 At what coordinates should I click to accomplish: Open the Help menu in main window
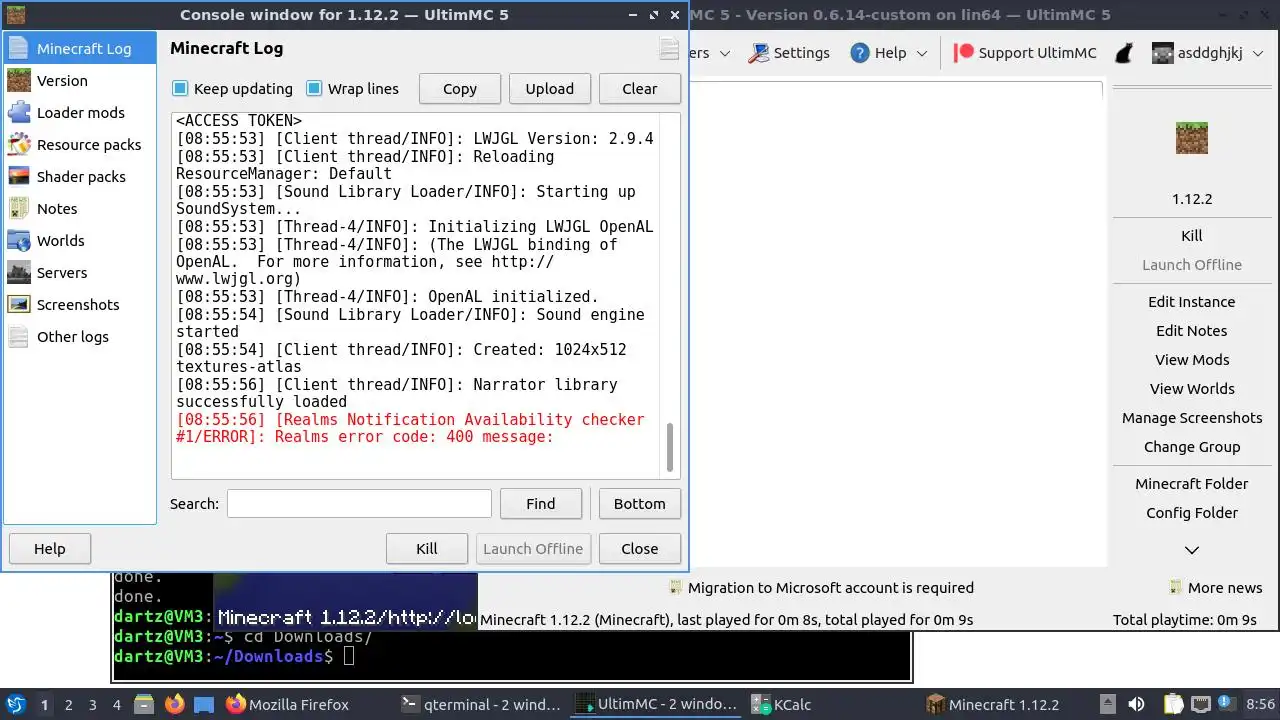click(889, 53)
